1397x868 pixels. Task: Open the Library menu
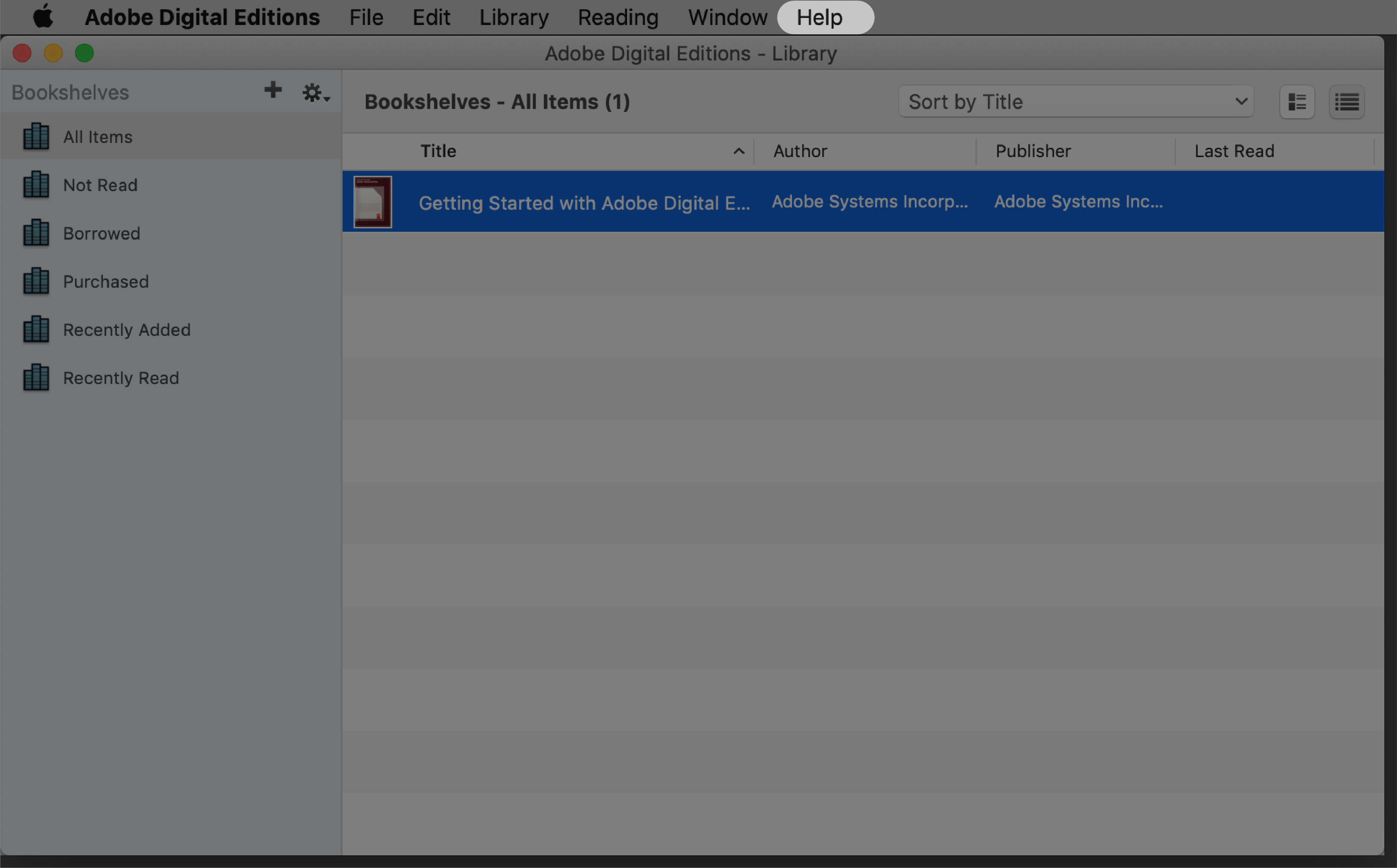tap(514, 17)
